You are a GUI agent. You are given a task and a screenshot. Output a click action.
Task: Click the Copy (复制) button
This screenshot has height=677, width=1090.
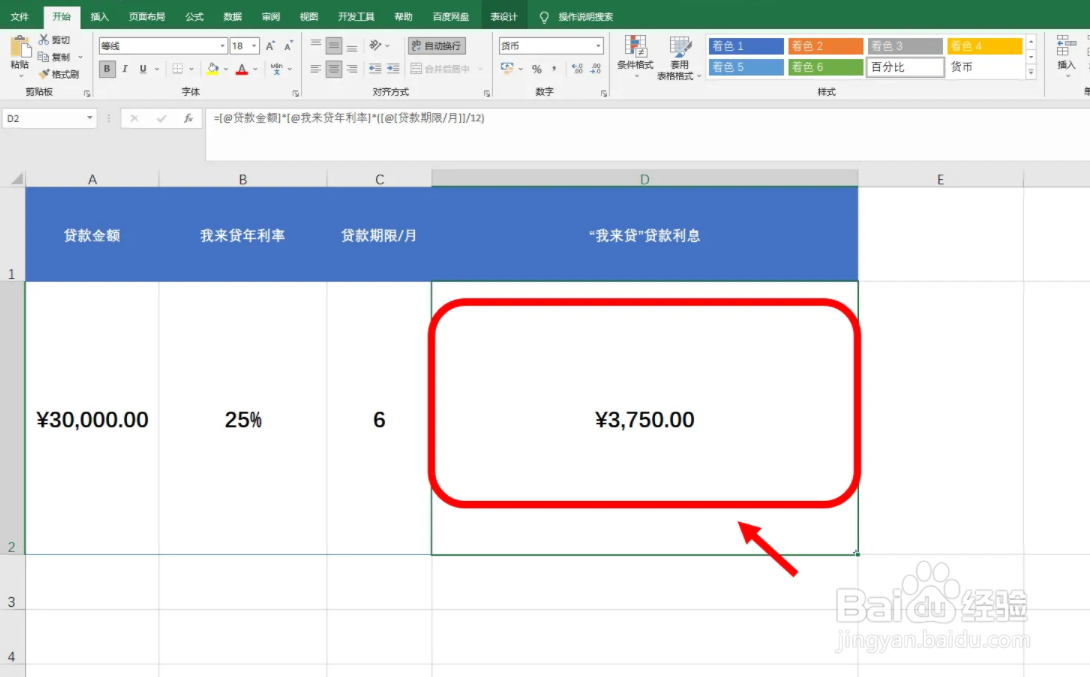(54, 57)
